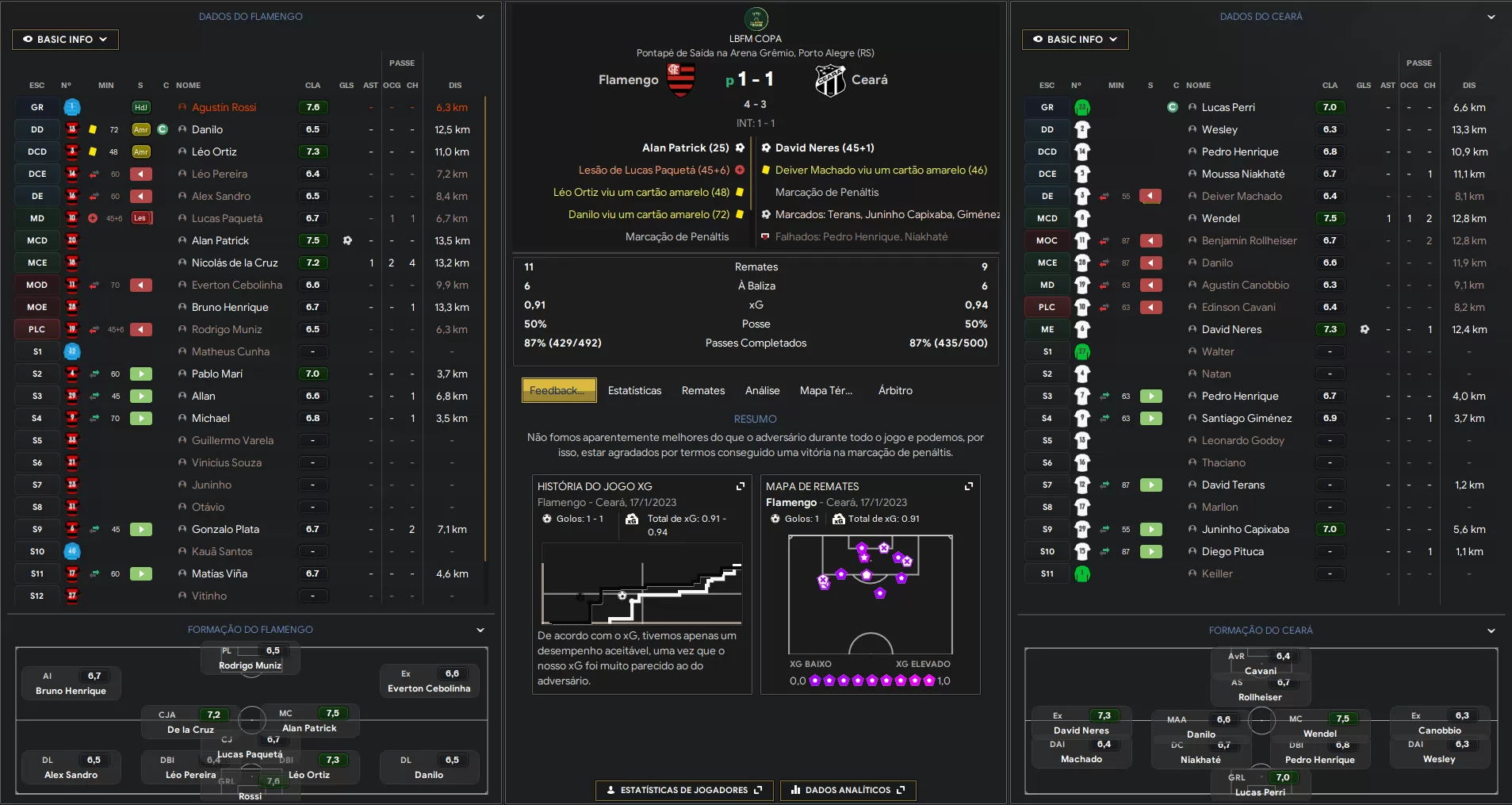The height and width of the screenshot is (805, 1512).
Task: Sort Flamengo table by NOME column
Action: click(188, 85)
